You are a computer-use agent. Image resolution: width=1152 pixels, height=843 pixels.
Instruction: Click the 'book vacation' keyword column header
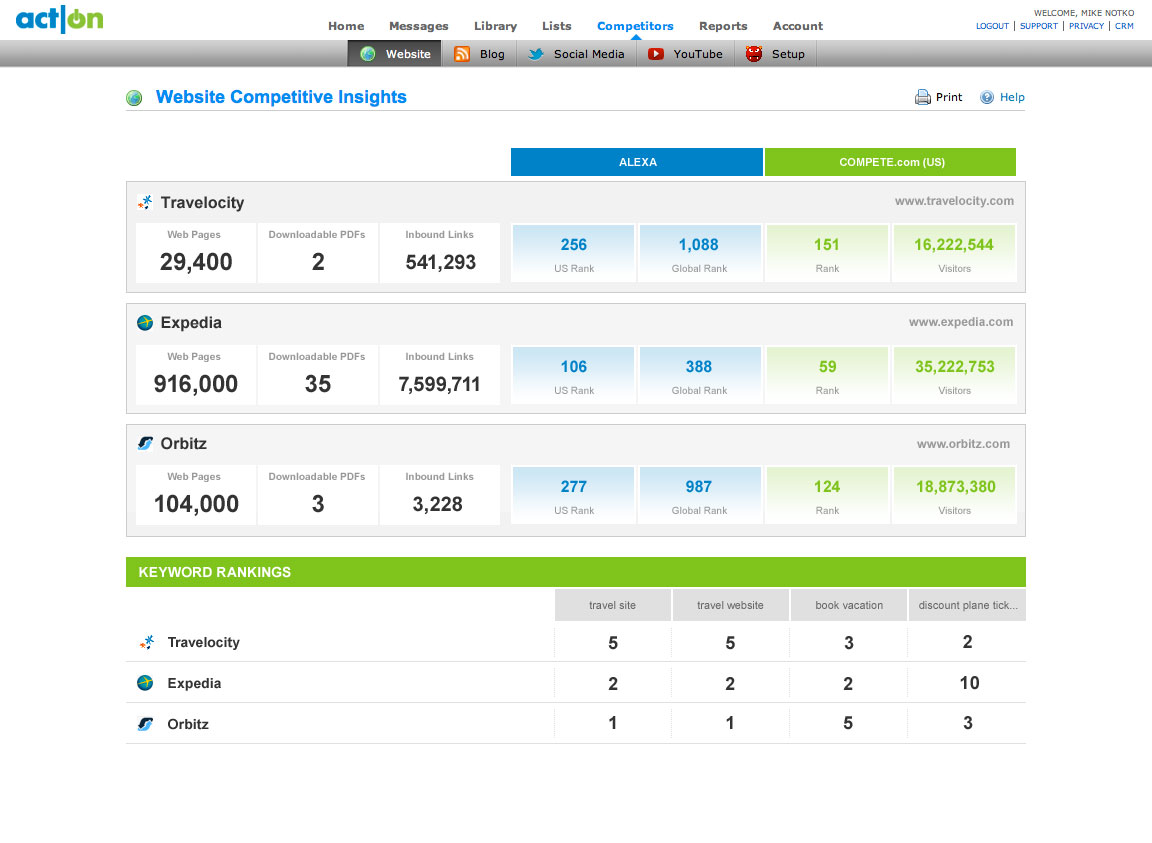pyautogui.click(x=849, y=605)
